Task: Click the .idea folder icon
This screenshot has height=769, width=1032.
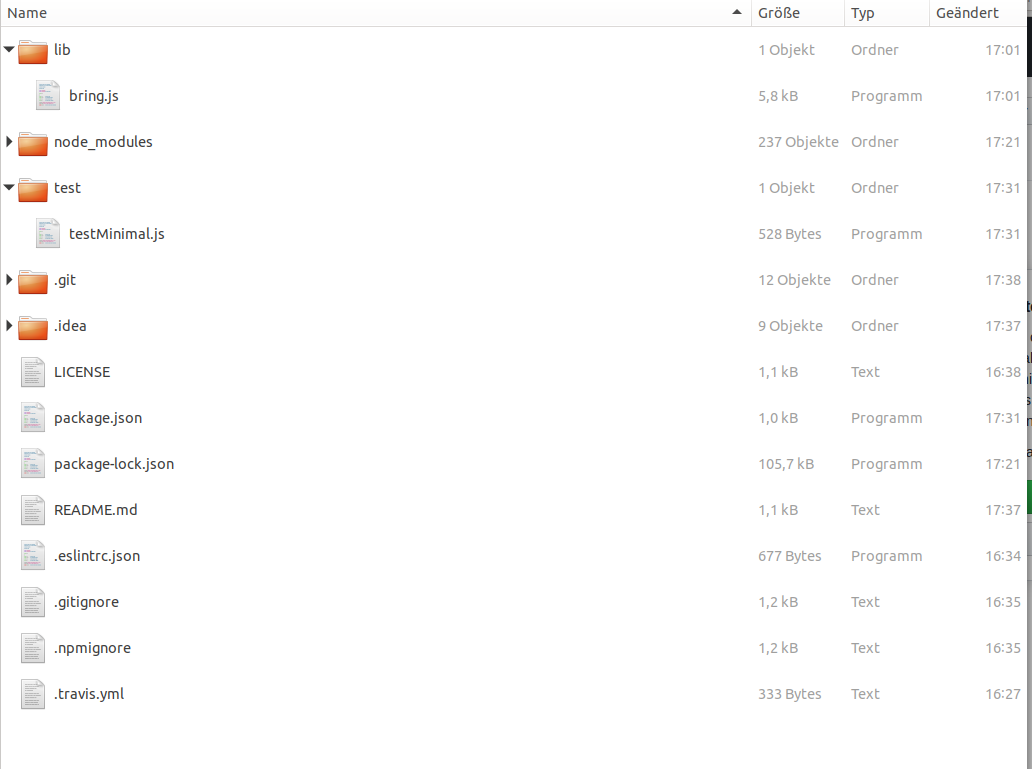Action: [33, 325]
